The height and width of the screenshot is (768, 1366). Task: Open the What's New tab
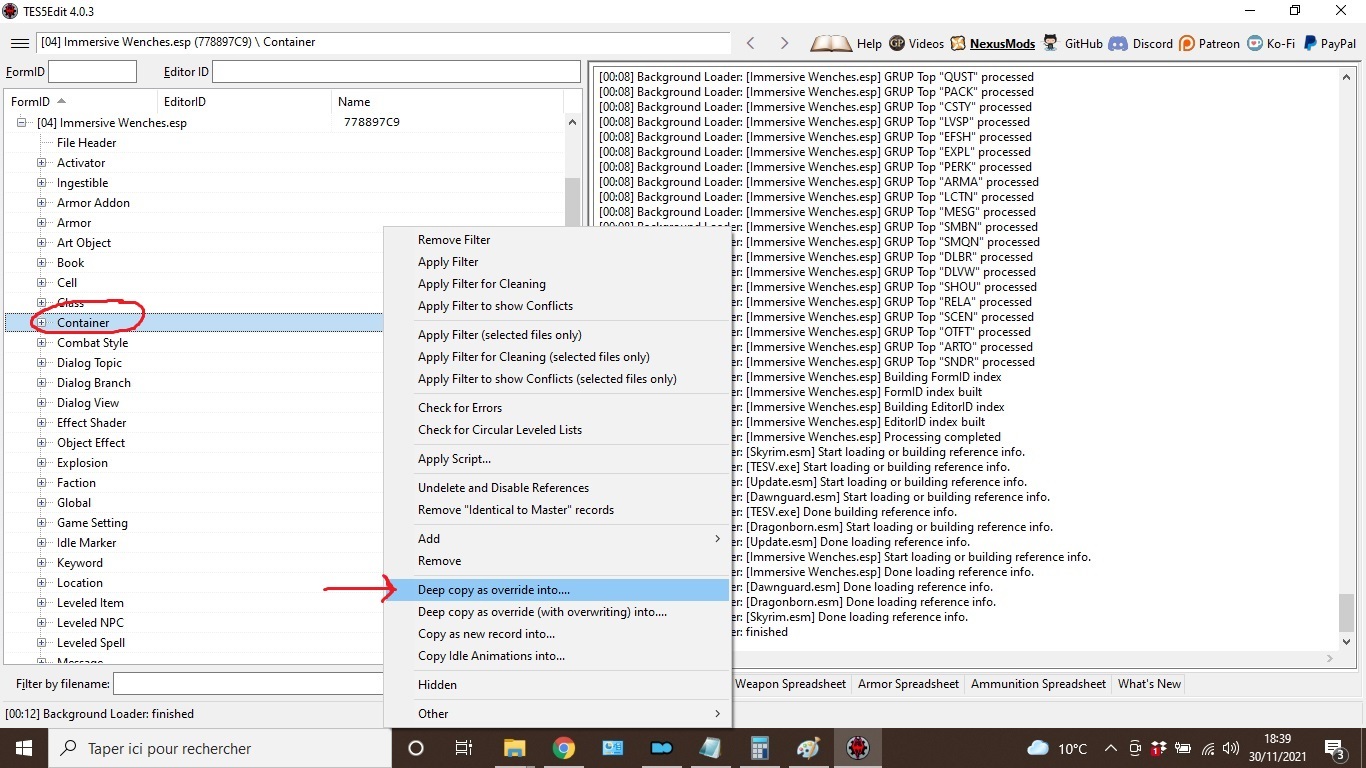click(1149, 684)
